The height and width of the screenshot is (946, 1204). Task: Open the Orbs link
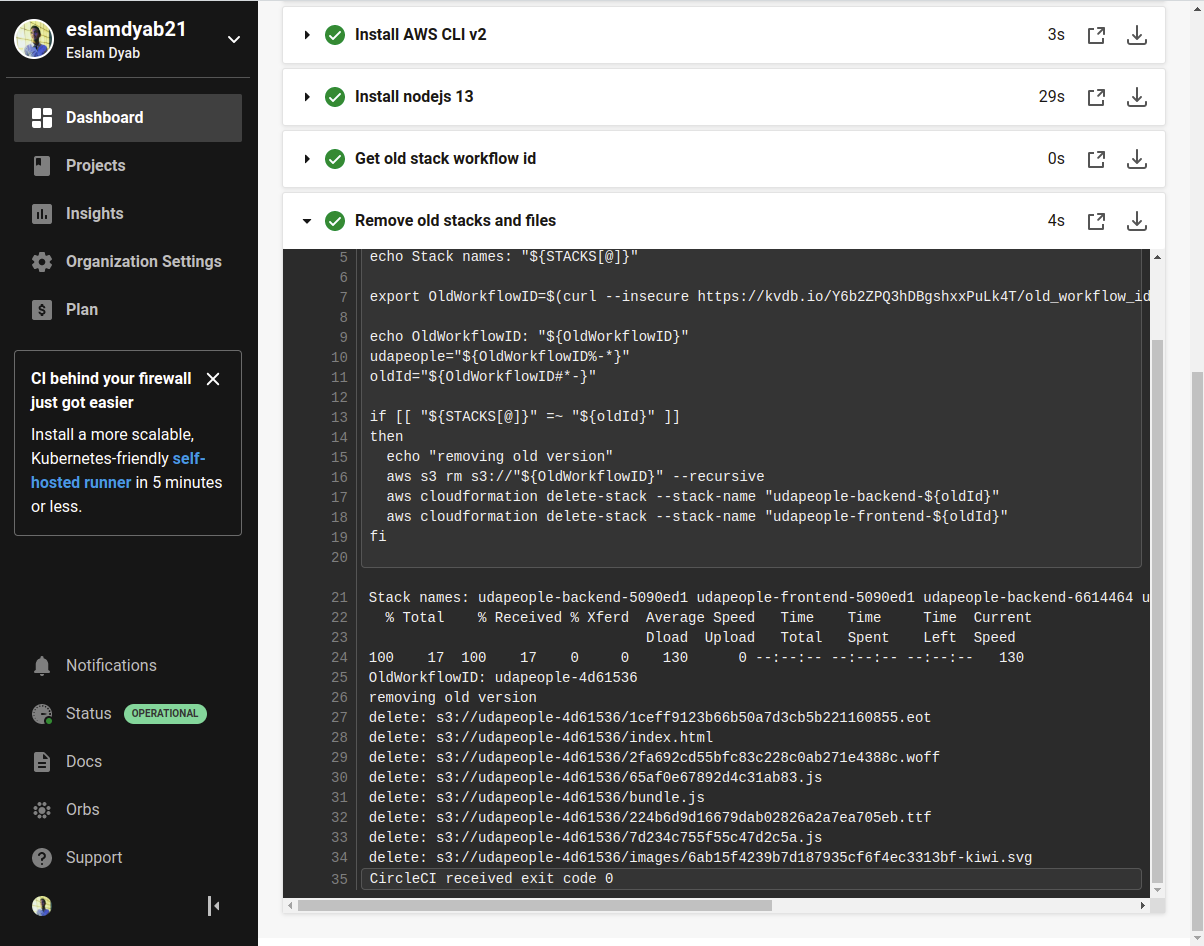coord(83,810)
